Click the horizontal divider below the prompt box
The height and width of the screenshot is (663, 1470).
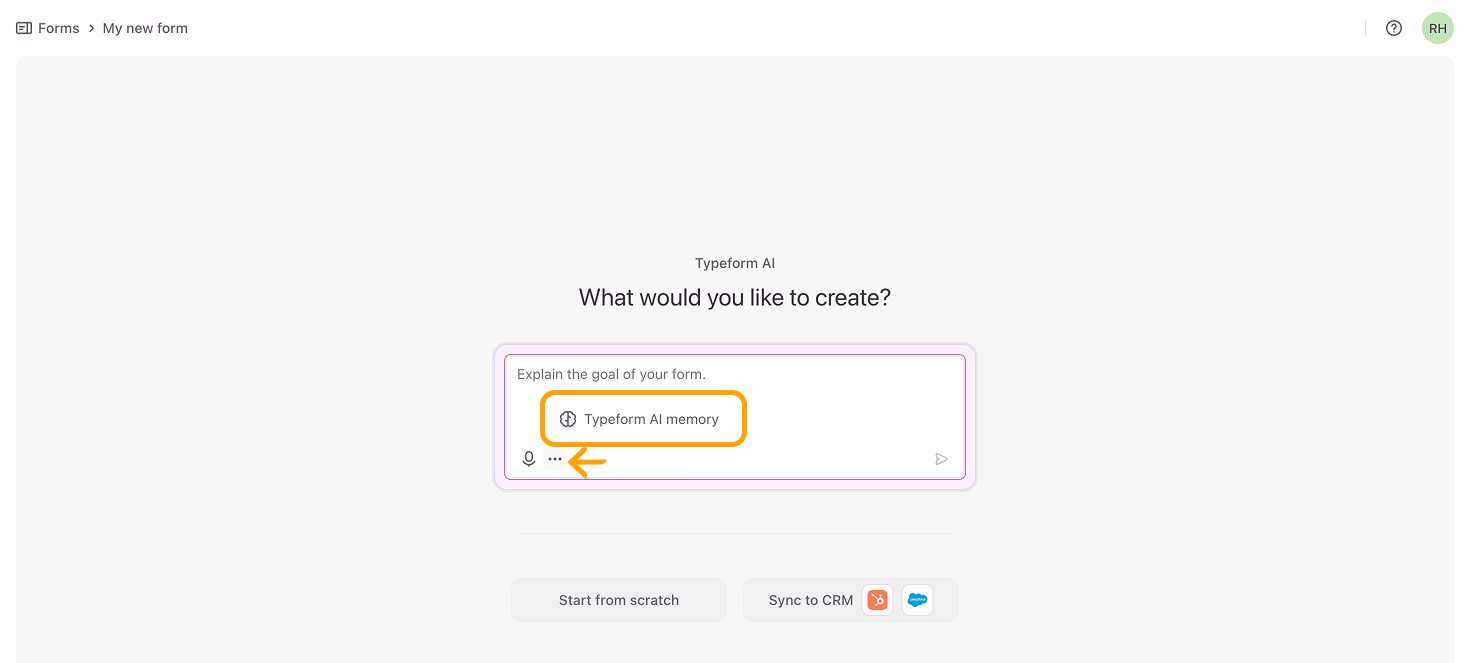735,533
